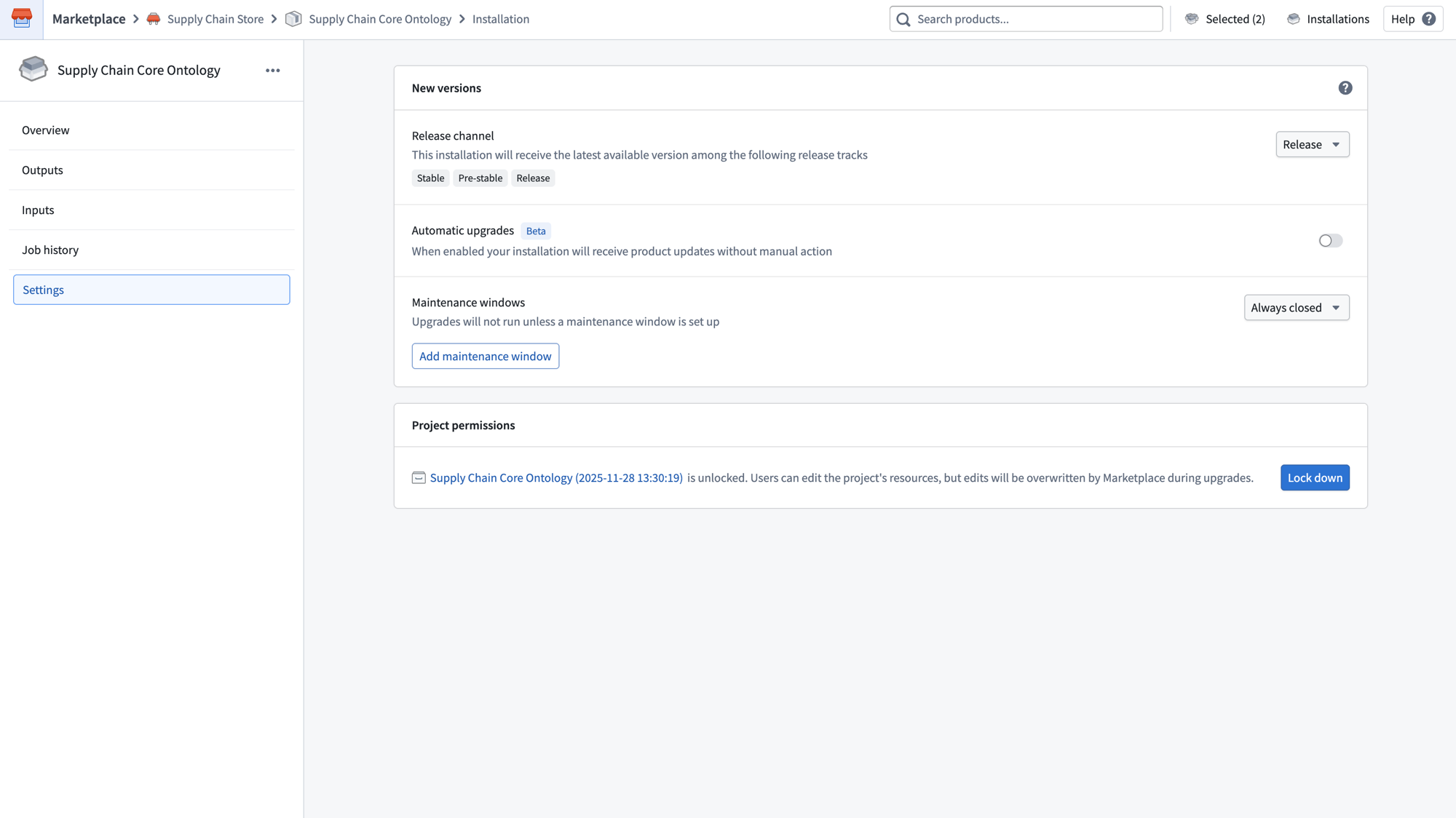
Task: Click the Supply Chain Store awning icon
Action: pyautogui.click(x=154, y=19)
